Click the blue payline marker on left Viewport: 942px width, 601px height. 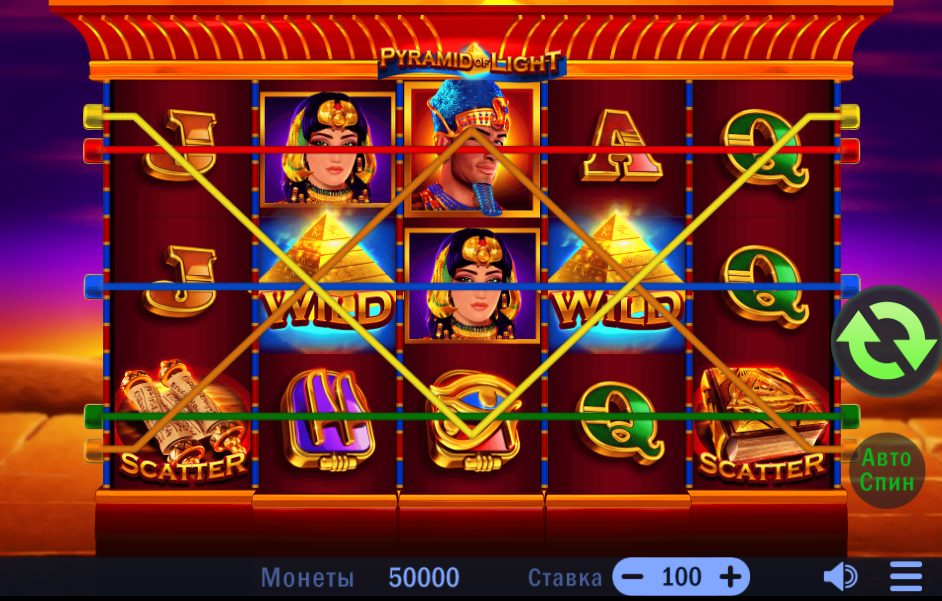click(94, 287)
